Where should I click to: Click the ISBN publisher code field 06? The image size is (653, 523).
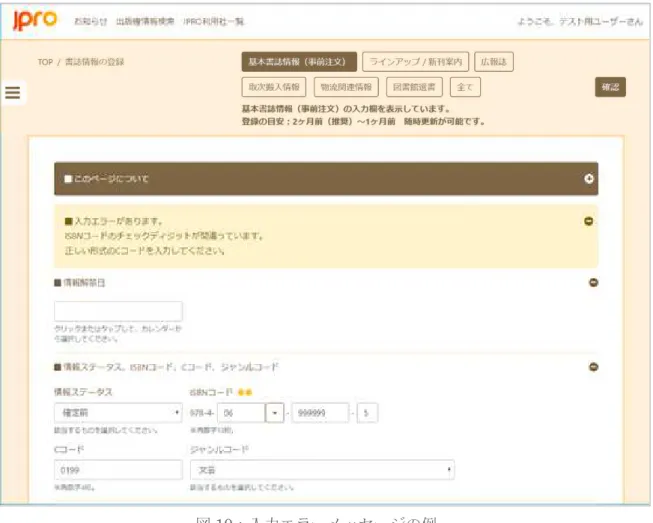(241, 413)
